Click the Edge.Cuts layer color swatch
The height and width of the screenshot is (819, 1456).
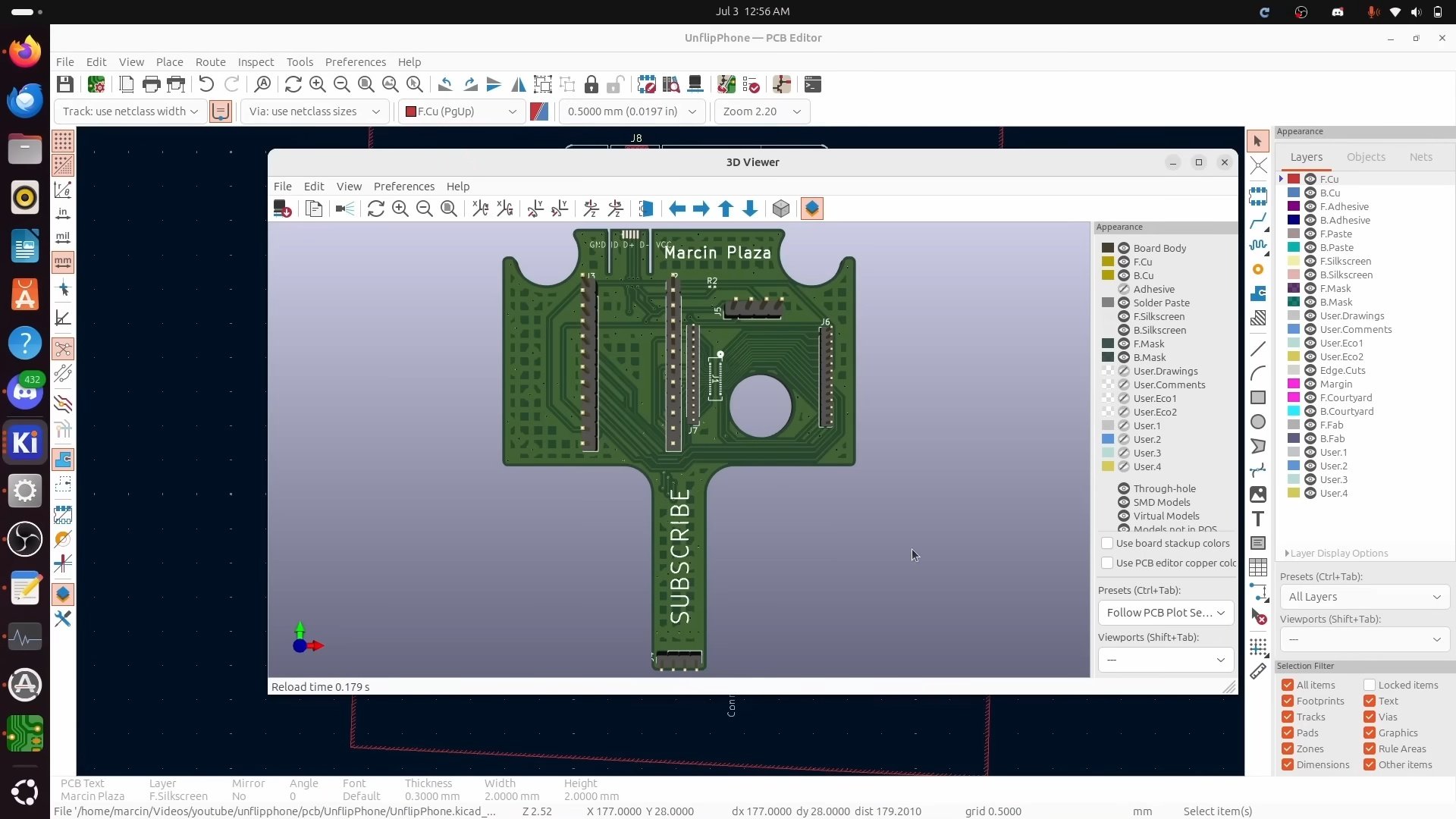(1294, 370)
